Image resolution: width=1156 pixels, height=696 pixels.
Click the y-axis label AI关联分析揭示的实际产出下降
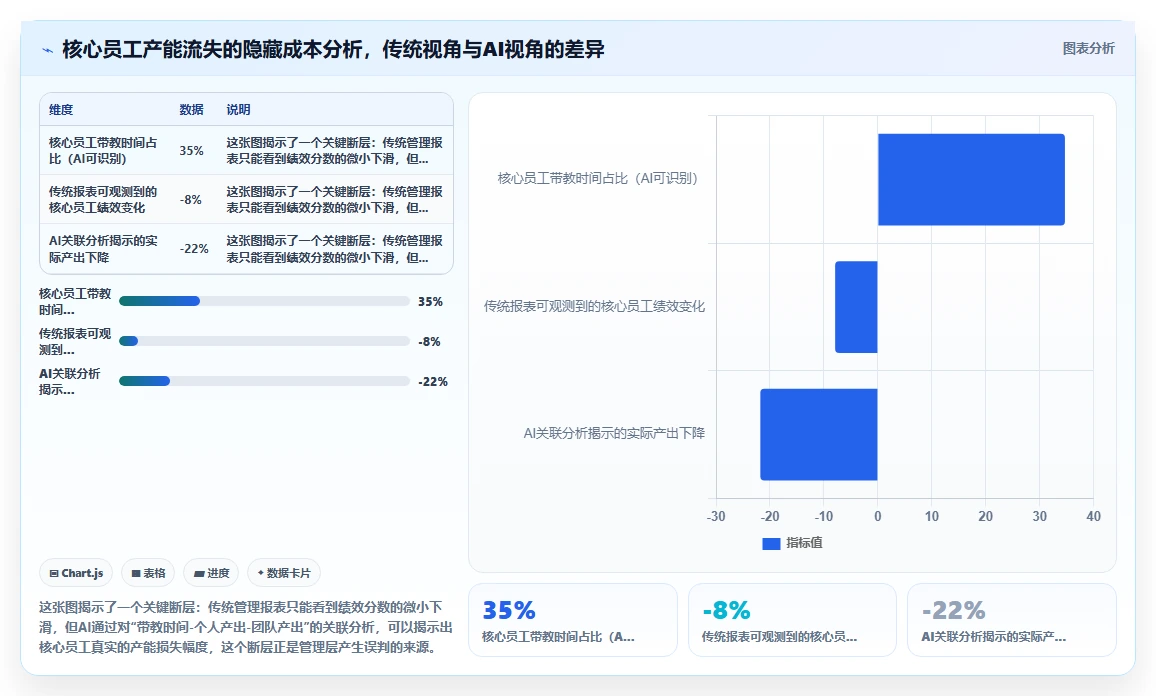click(614, 434)
